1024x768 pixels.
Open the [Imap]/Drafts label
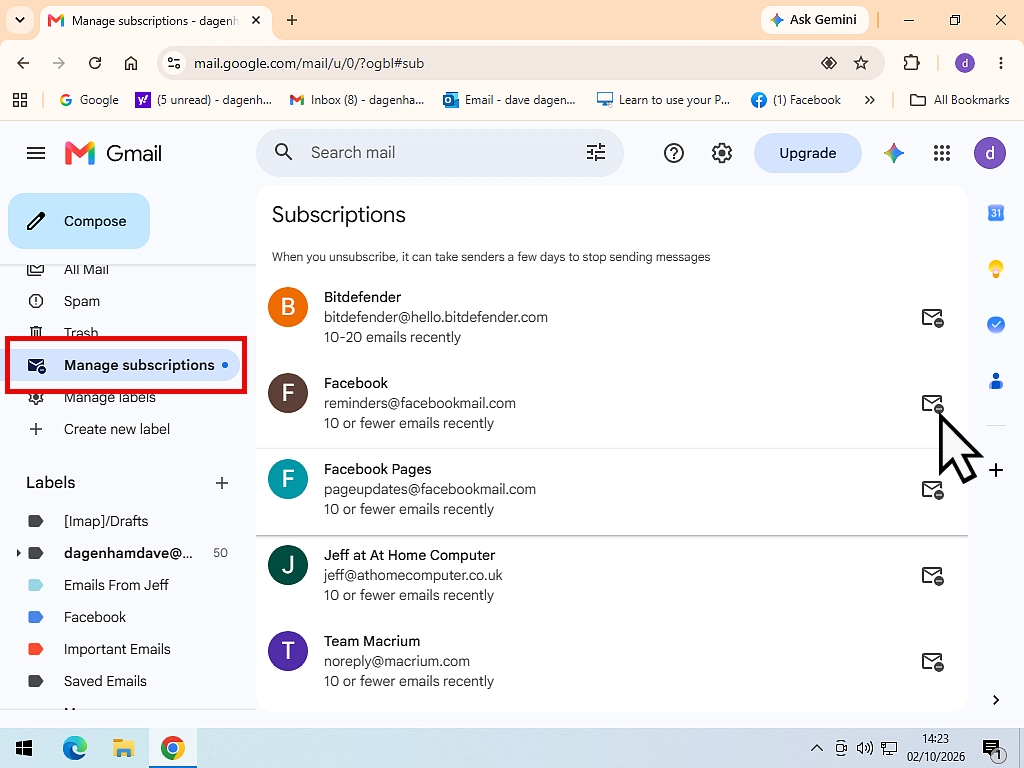106,521
